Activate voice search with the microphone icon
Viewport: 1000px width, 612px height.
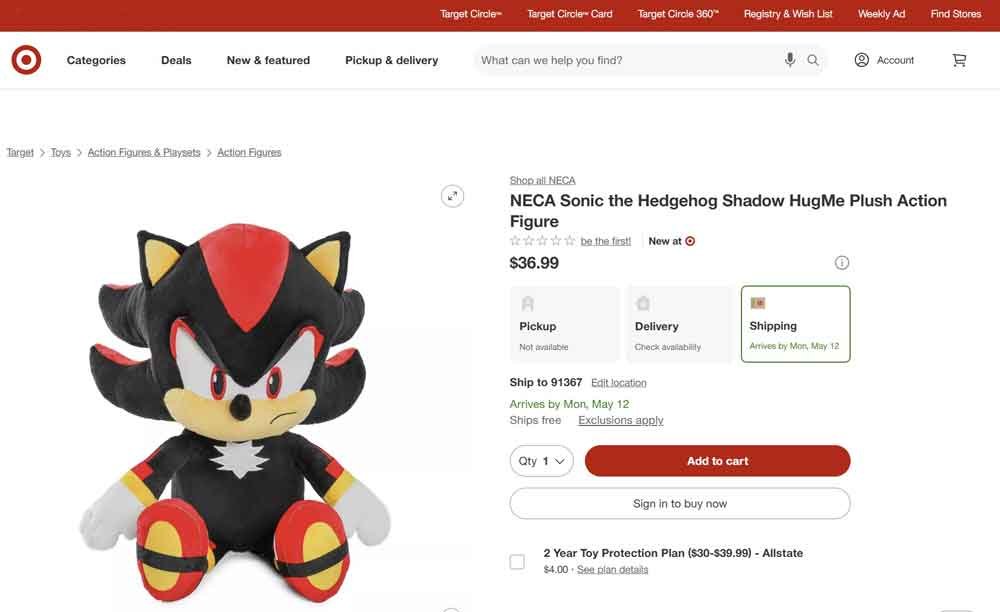pos(790,60)
